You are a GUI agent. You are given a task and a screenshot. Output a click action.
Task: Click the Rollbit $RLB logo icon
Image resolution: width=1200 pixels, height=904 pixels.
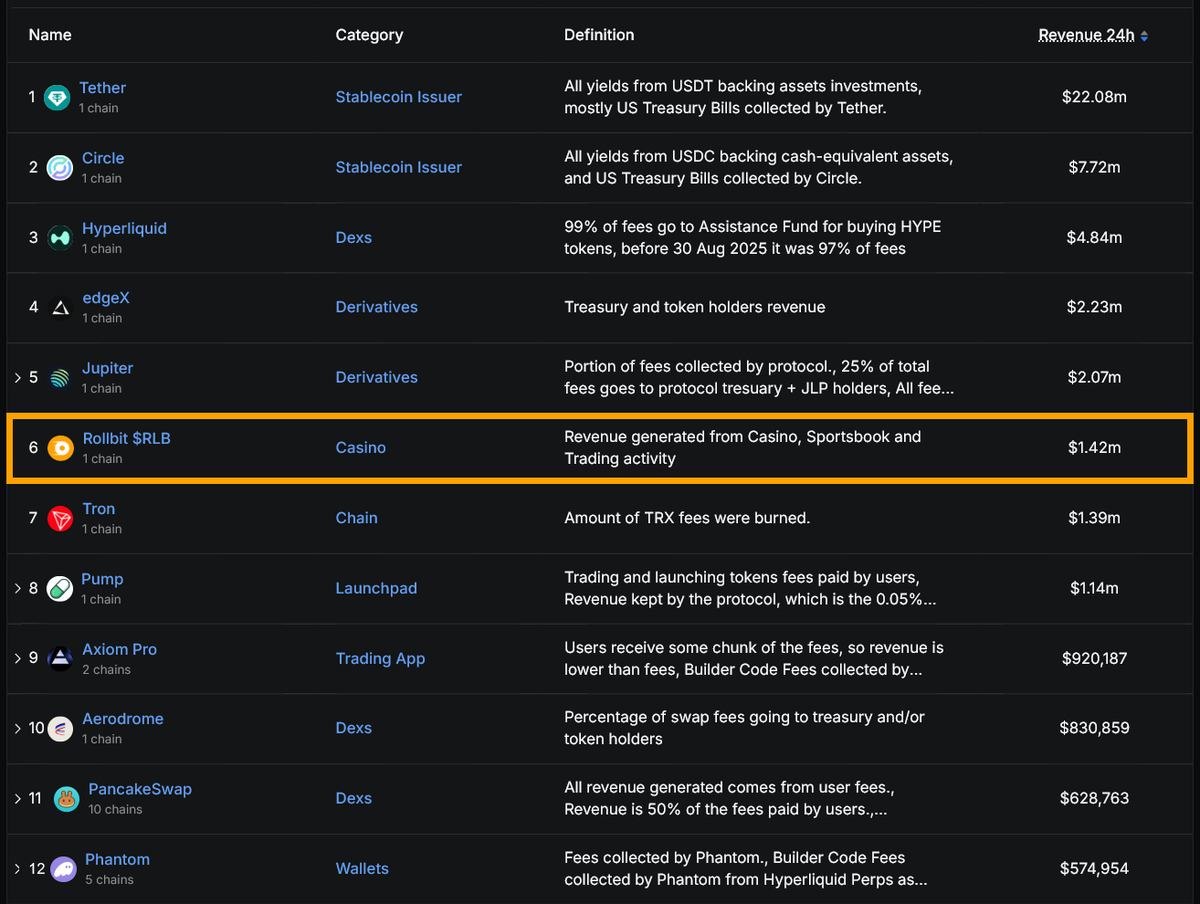[60, 448]
